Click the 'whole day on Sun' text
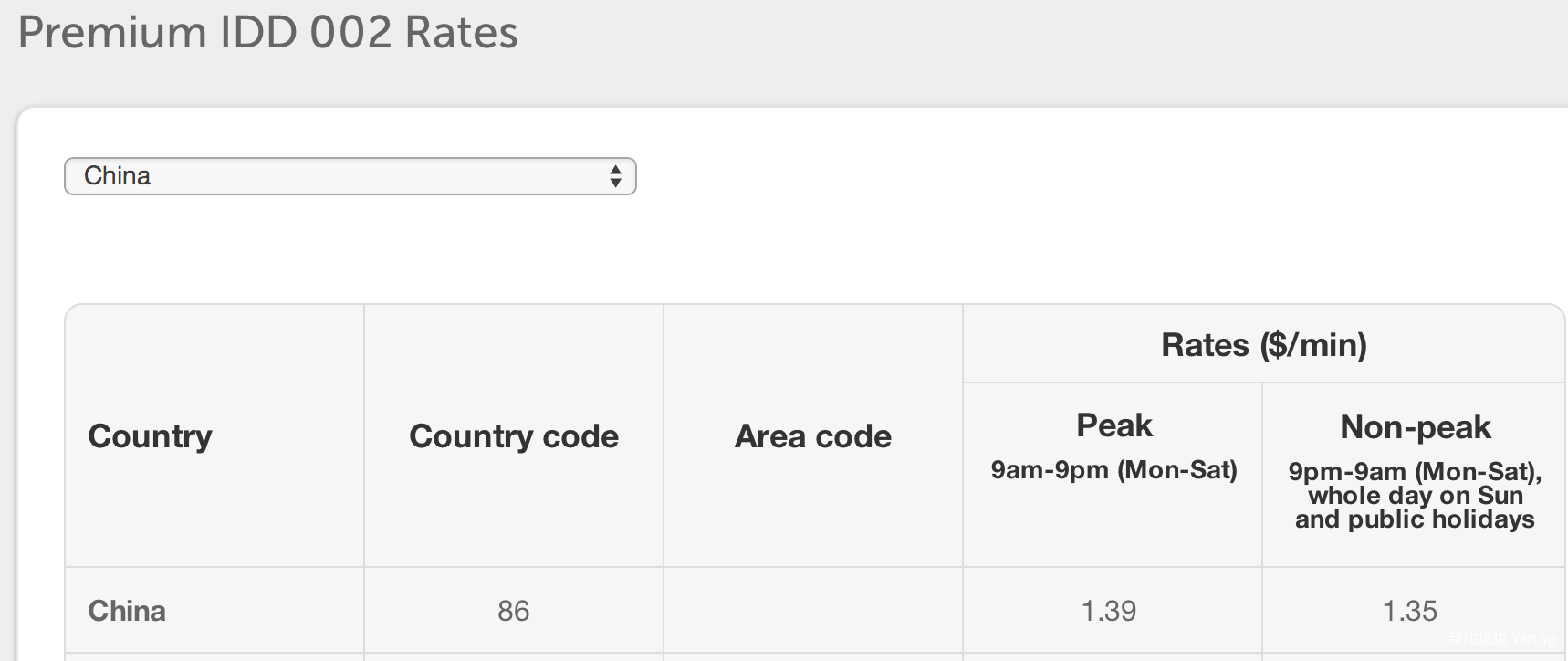The width and height of the screenshot is (1568, 661). (1415, 496)
